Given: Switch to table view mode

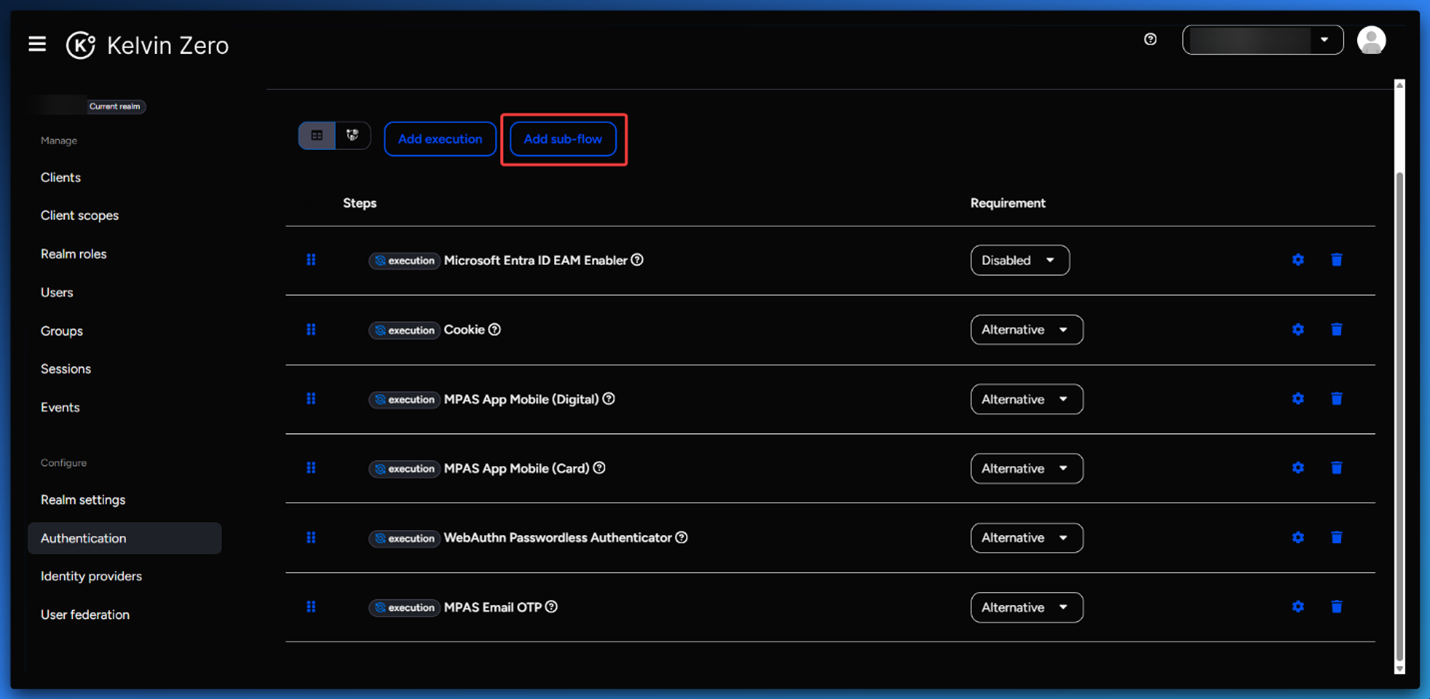Looking at the screenshot, I should tap(317, 136).
